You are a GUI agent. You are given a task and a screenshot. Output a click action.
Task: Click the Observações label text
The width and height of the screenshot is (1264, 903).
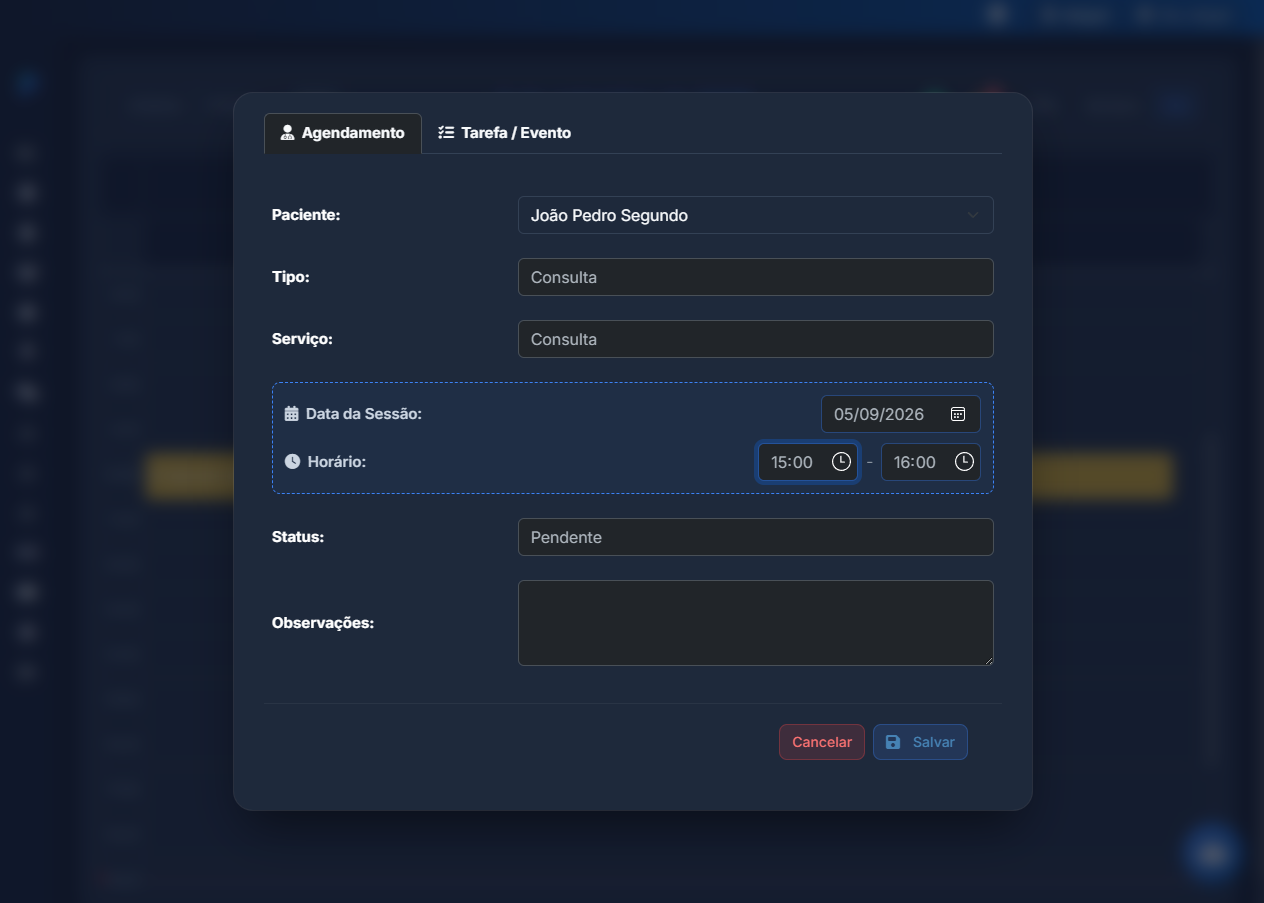click(x=323, y=623)
